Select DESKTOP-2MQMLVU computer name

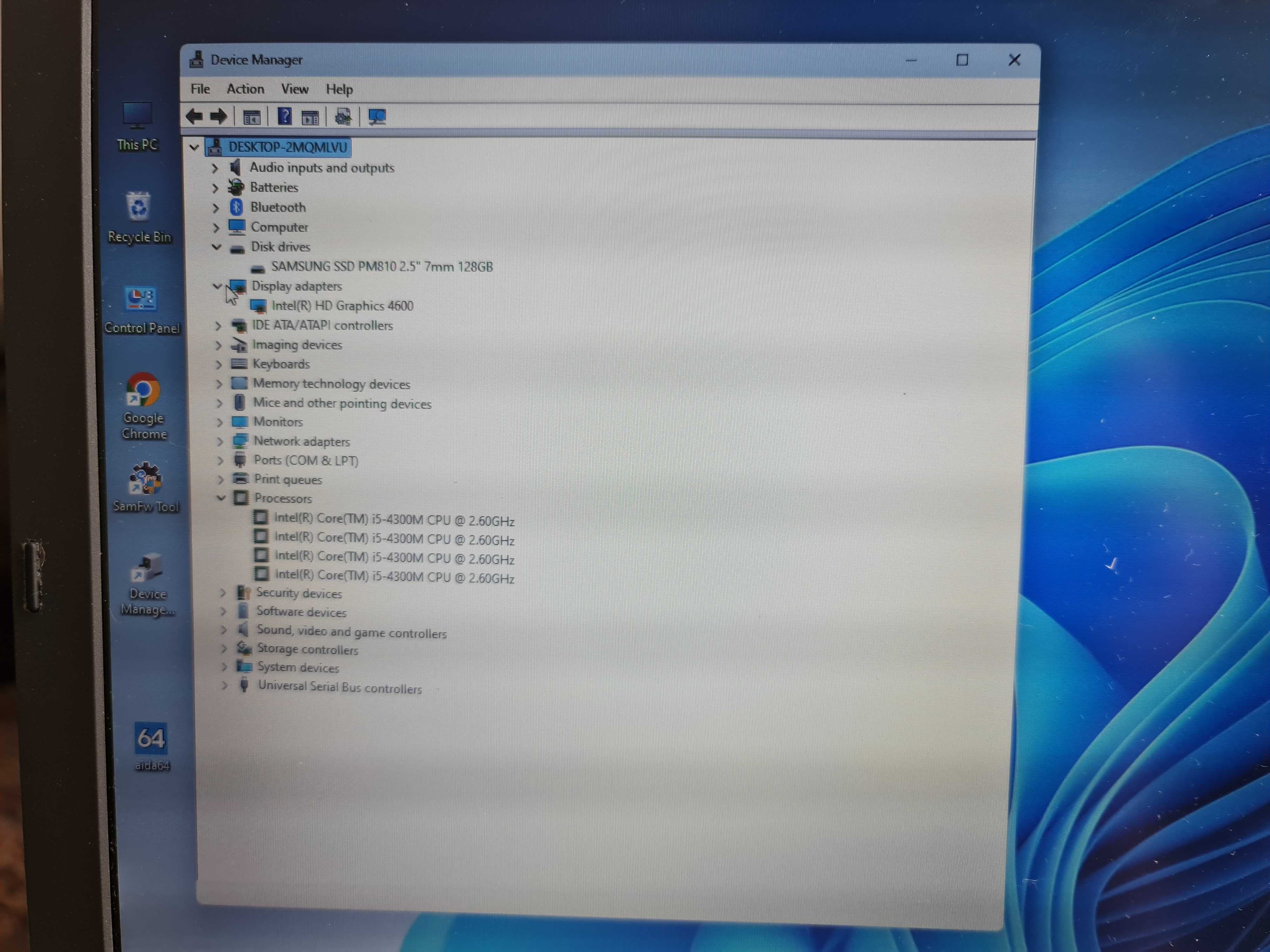click(288, 148)
